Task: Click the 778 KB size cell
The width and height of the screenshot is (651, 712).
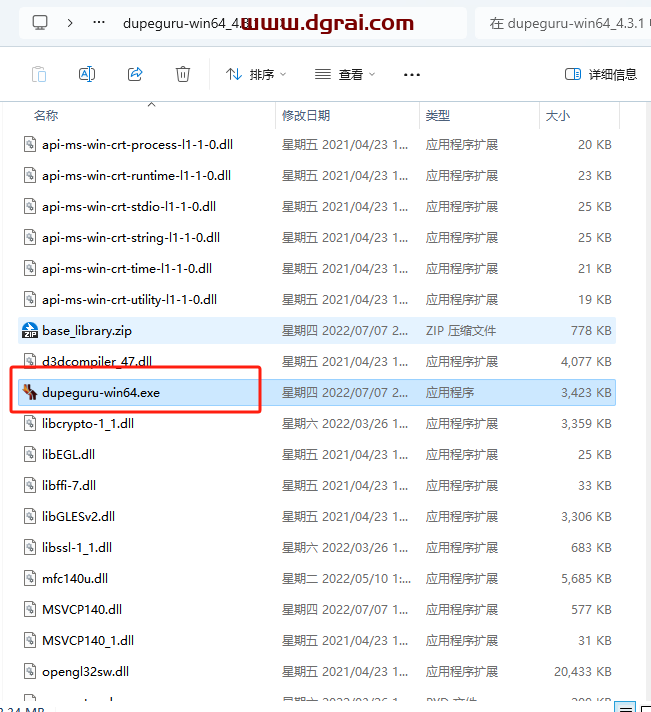Action: pos(591,331)
